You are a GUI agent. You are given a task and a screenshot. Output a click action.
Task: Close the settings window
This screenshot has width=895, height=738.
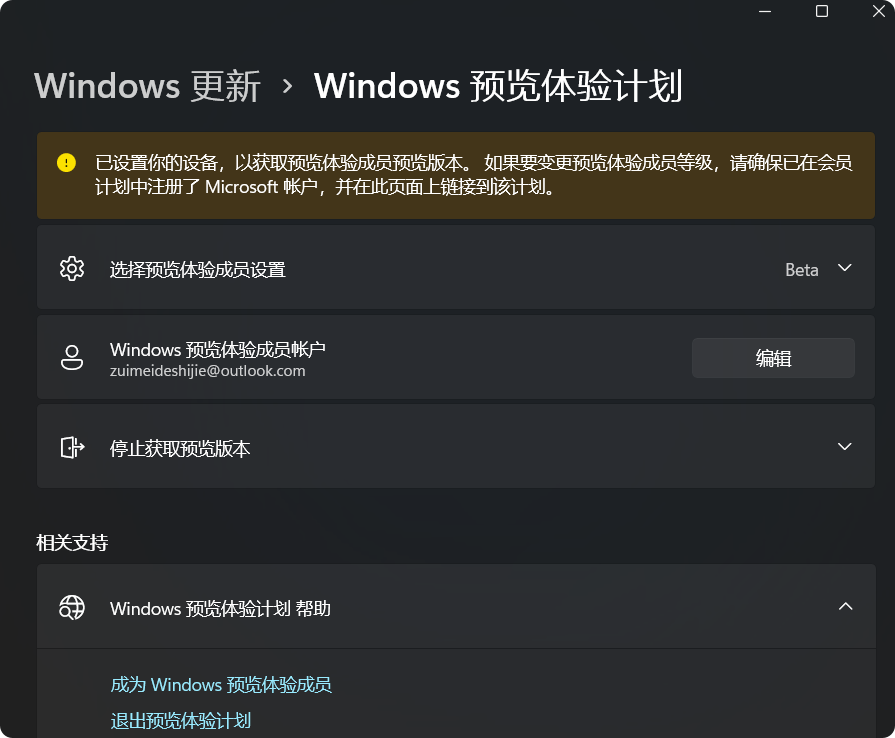pos(879,11)
